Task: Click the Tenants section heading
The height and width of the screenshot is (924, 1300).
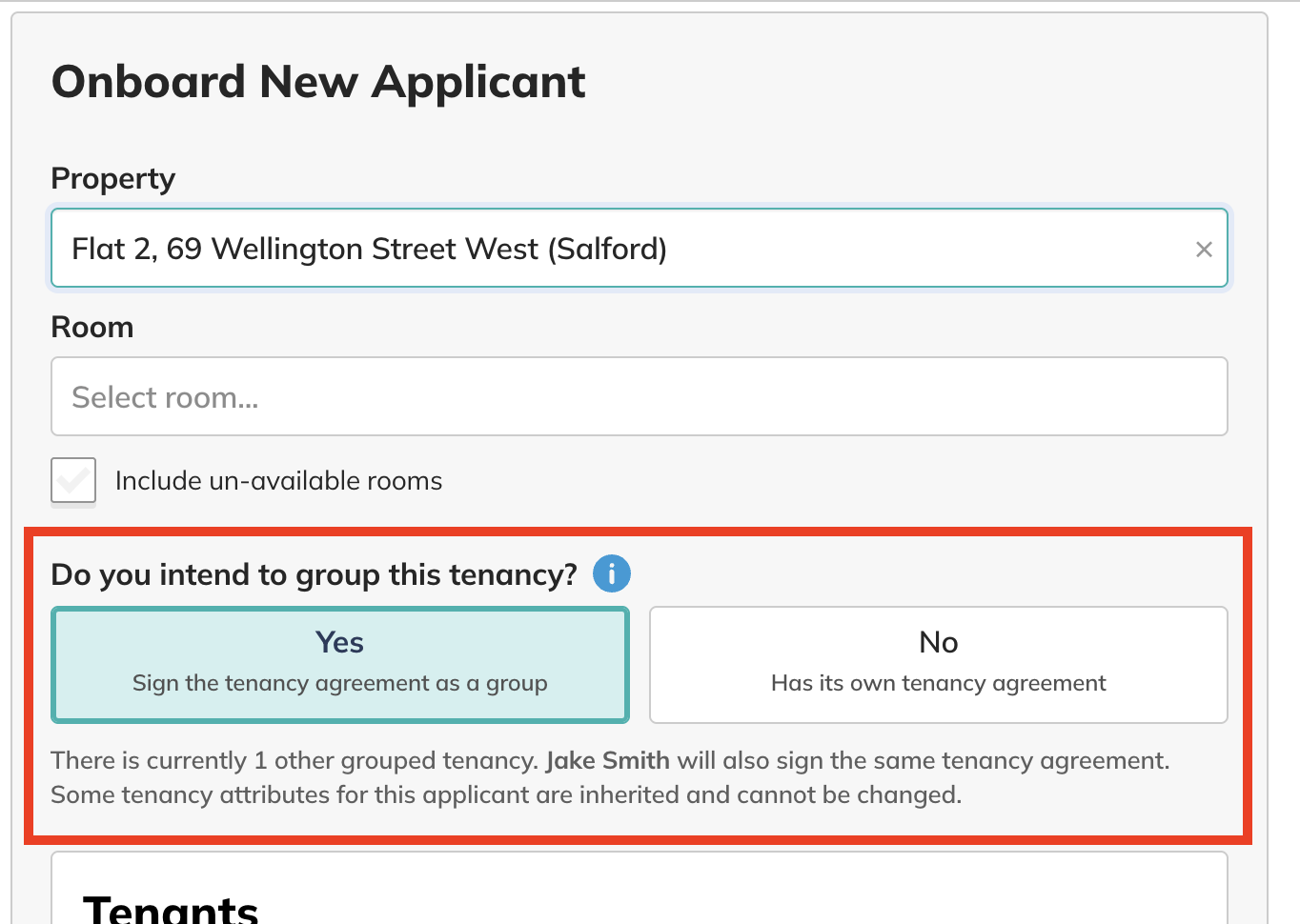Action: click(172, 909)
